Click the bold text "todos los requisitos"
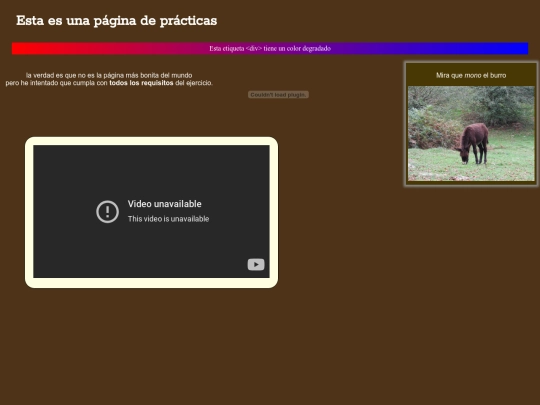 pyautogui.click(x=141, y=83)
